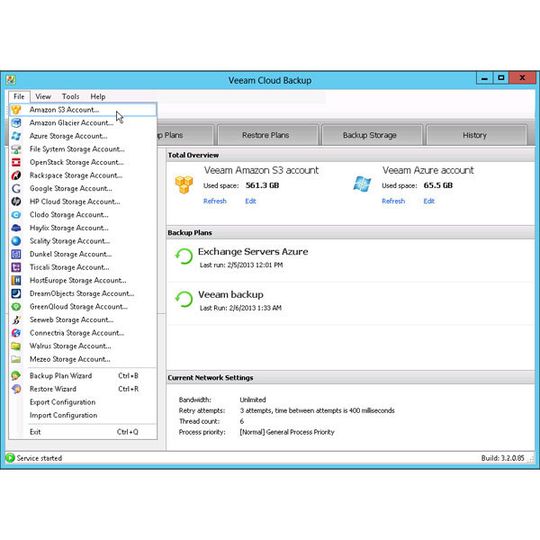Click the Amazon Glacier Account icon
540x540 pixels.
[x=16, y=123]
